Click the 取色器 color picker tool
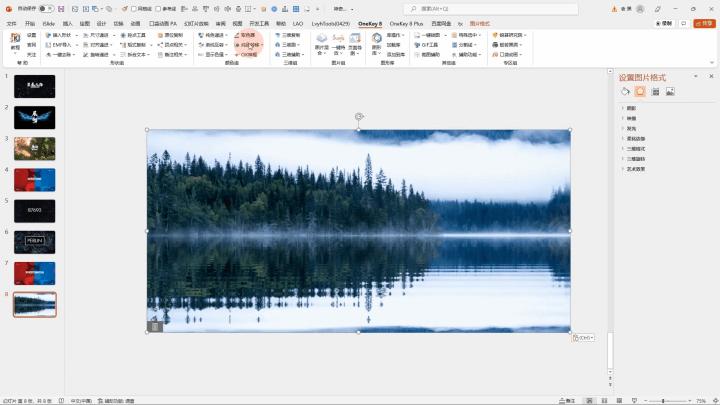 point(245,35)
